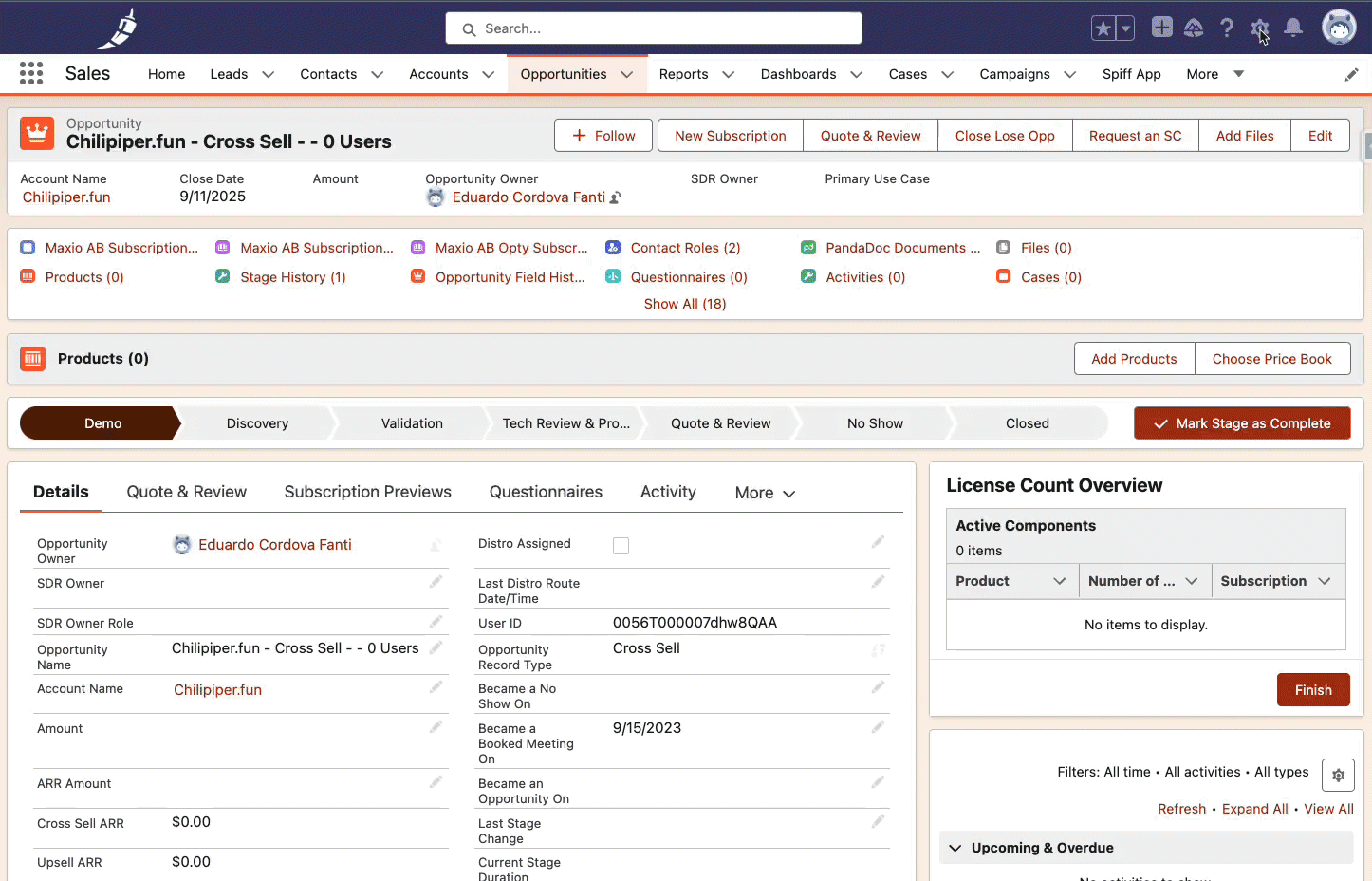This screenshot has height=881, width=1372.
Task: Edit SDR Owner field pencil icon
Action: 436,582
